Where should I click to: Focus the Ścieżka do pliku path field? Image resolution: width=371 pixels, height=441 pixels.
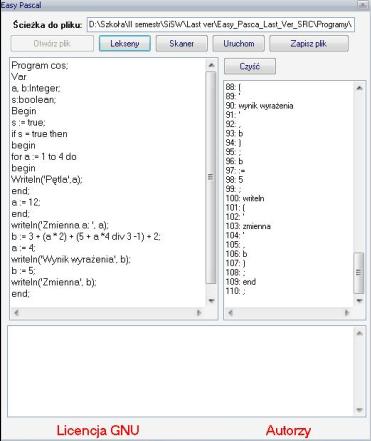(x=221, y=25)
